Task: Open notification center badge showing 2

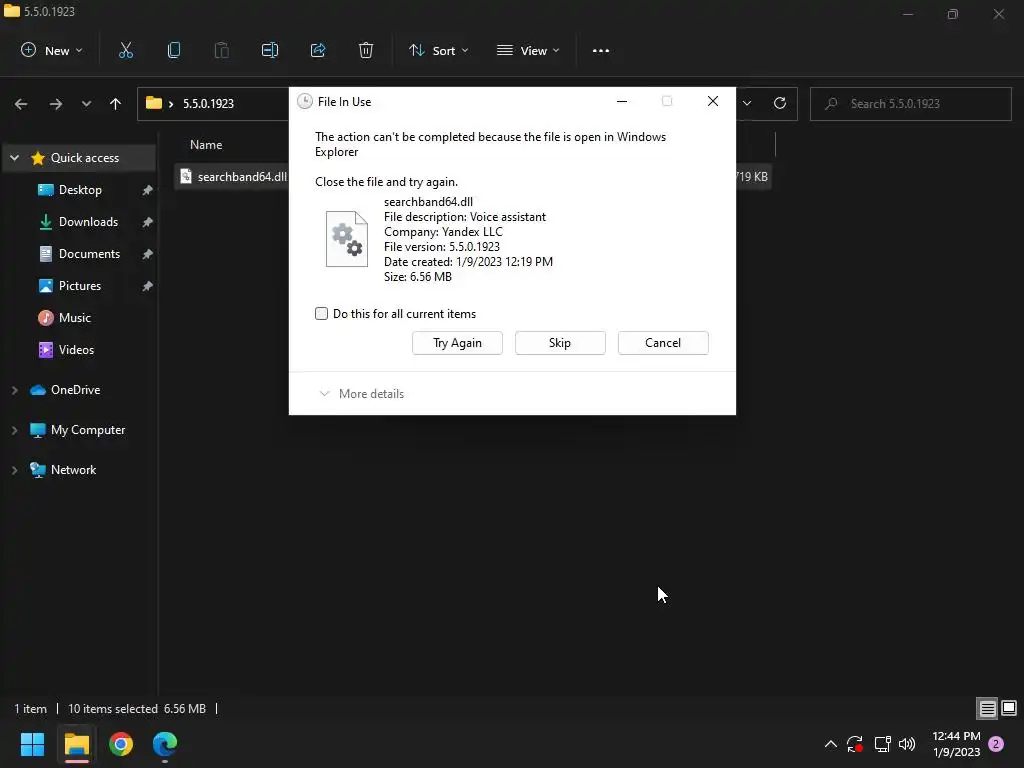Action: point(996,744)
